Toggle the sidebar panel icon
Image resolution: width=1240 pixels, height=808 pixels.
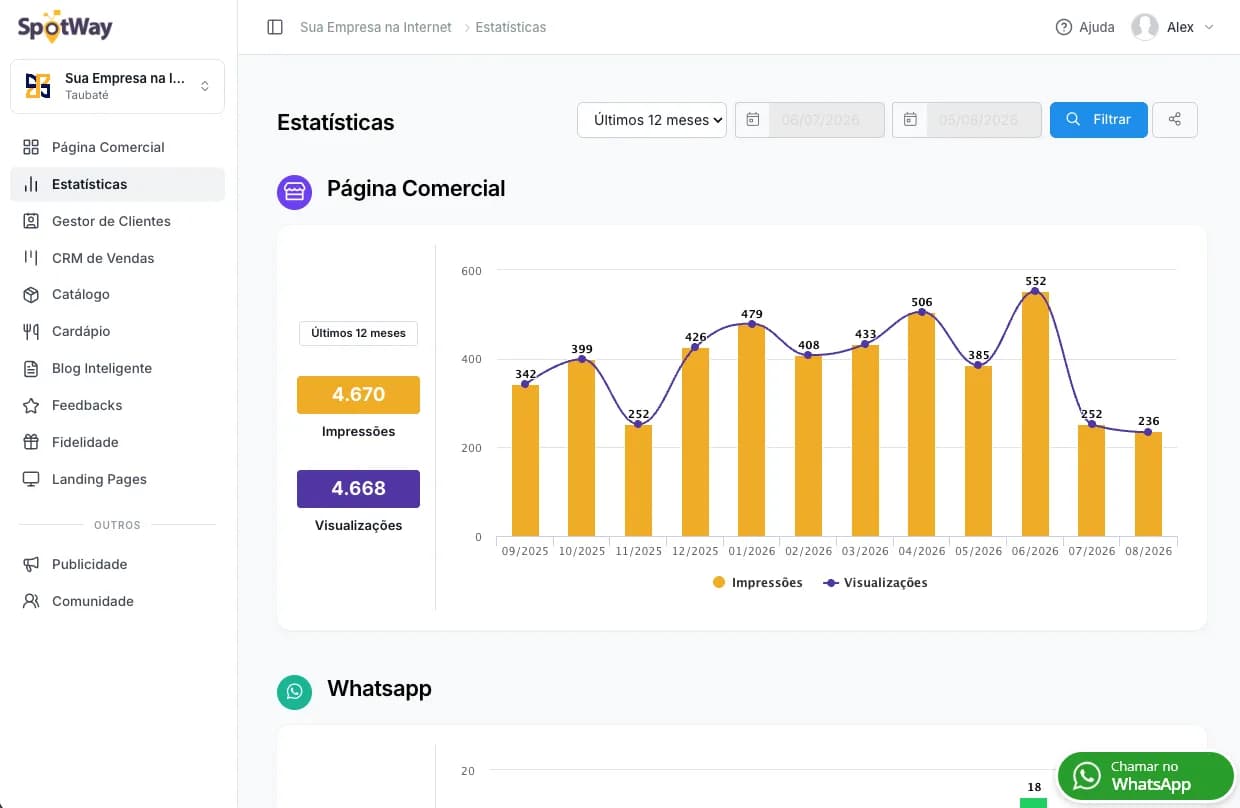click(x=275, y=27)
